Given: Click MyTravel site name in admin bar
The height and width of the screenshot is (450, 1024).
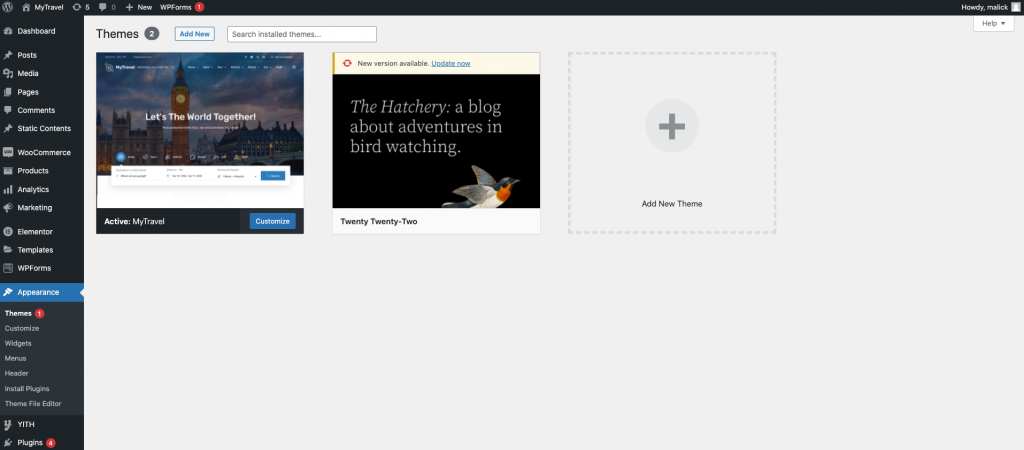Looking at the screenshot, I should tap(48, 7).
